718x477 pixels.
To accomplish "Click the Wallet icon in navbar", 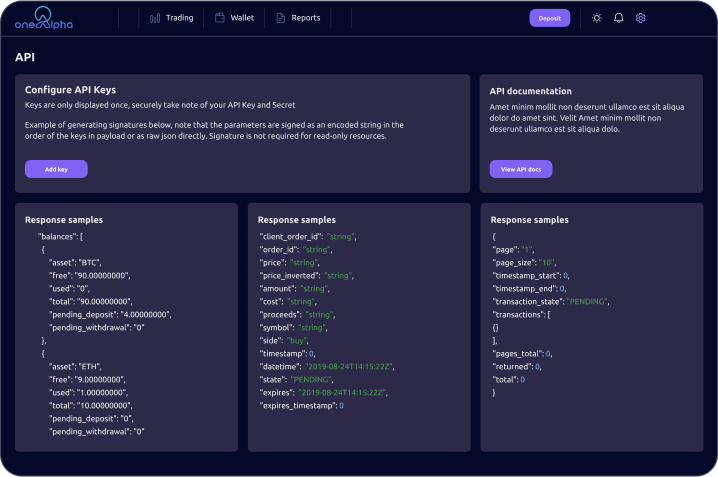I will pyautogui.click(x=219, y=18).
